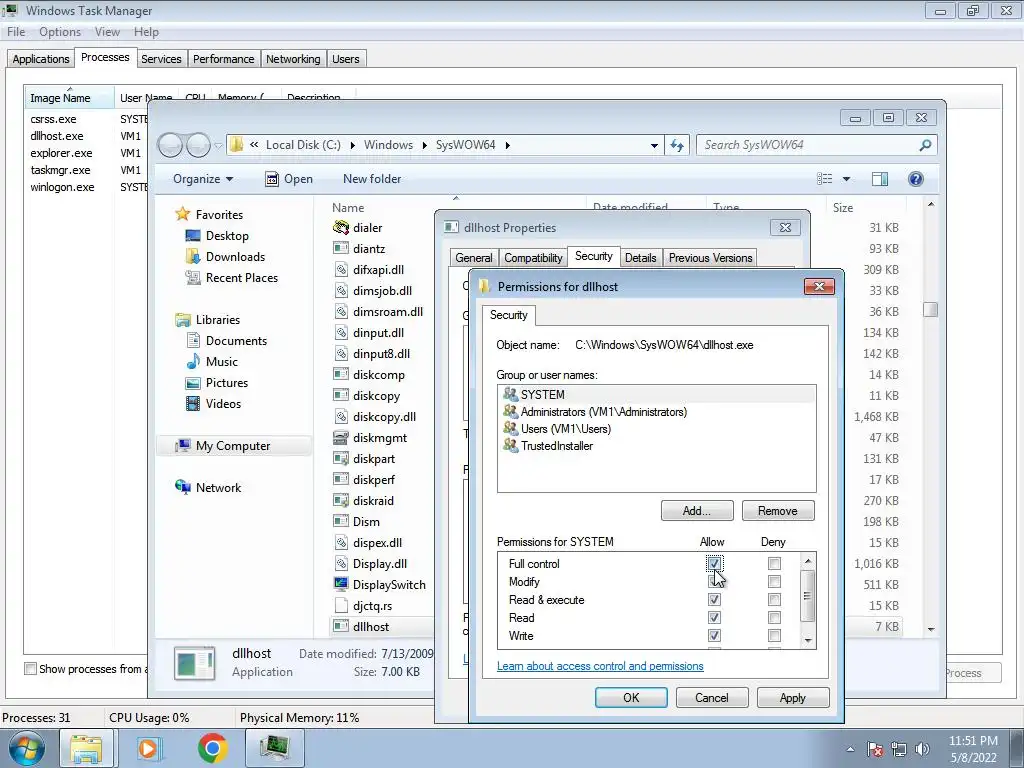Select the difxapi.dll file icon
This screenshot has width=1024, height=768.
click(341, 269)
